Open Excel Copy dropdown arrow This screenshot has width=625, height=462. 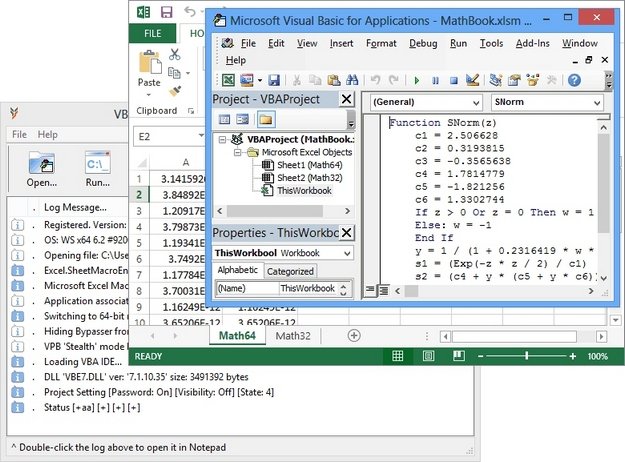pos(188,73)
